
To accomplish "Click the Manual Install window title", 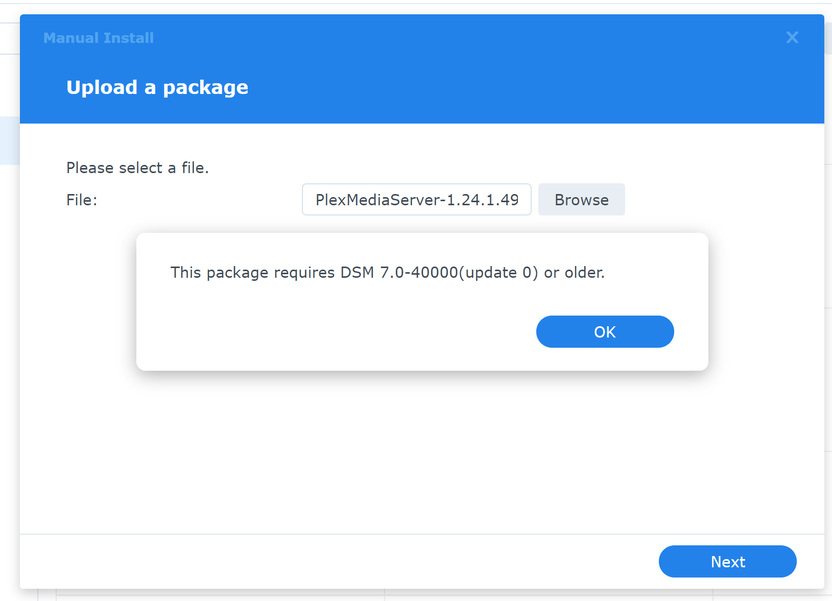I will [x=98, y=38].
